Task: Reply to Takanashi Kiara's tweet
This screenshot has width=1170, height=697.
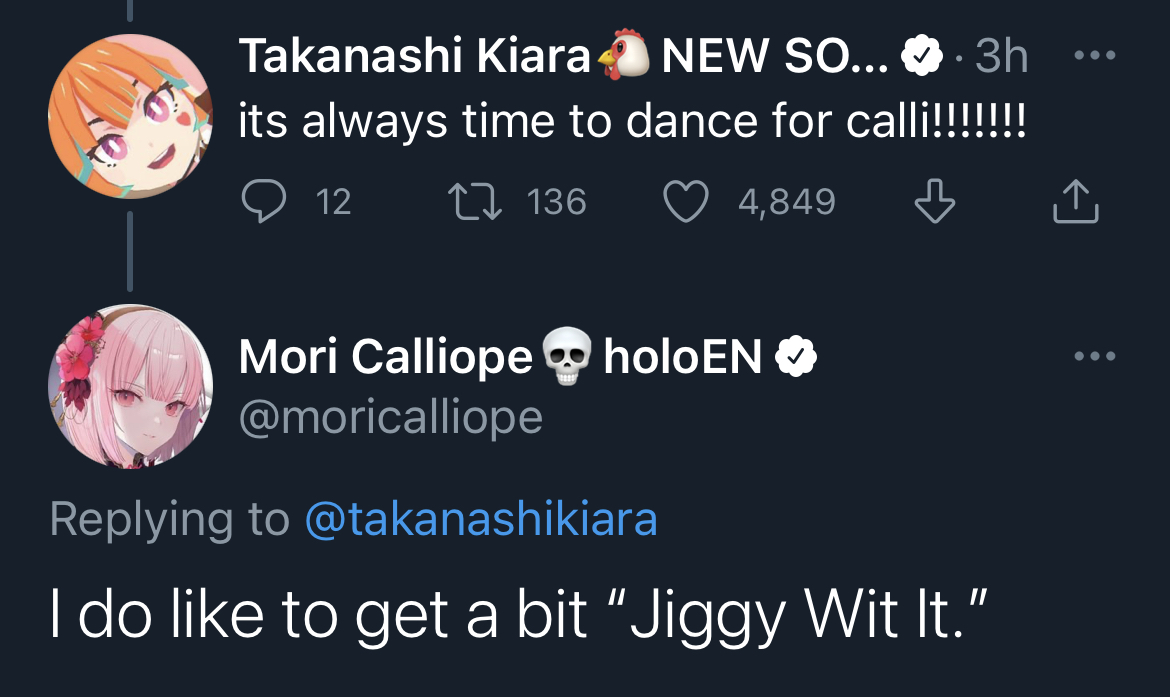Action: pyautogui.click(x=264, y=202)
